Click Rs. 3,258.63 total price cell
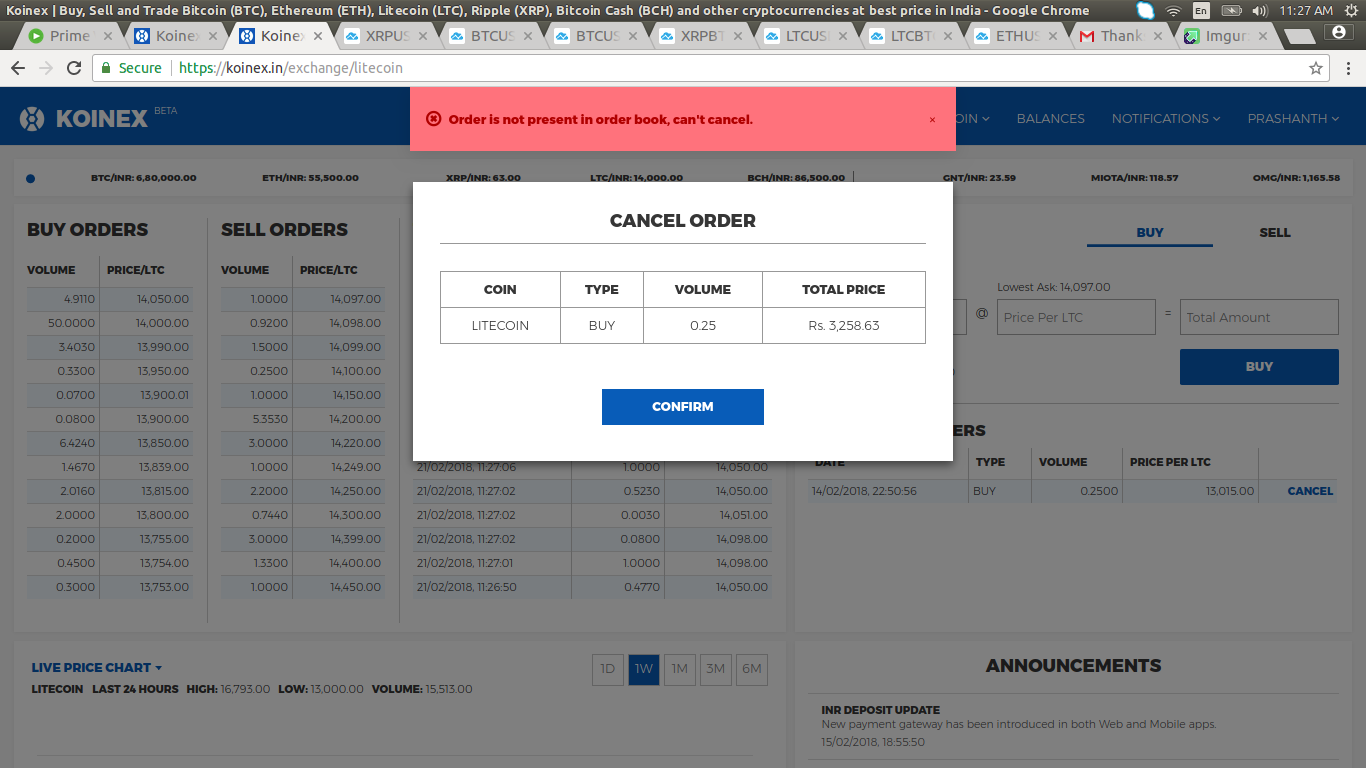Viewport: 1366px width, 768px height. pyautogui.click(x=844, y=325)
